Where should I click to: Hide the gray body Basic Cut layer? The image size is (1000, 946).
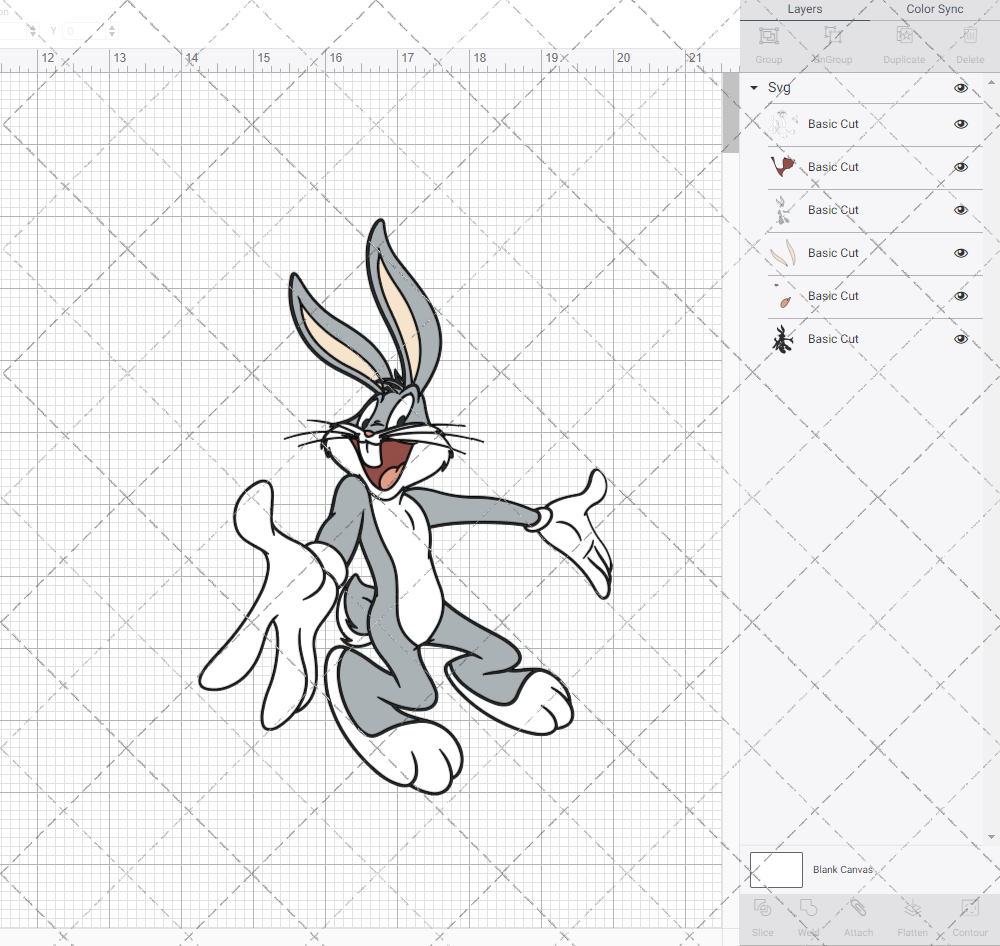(x=960, y=210)
